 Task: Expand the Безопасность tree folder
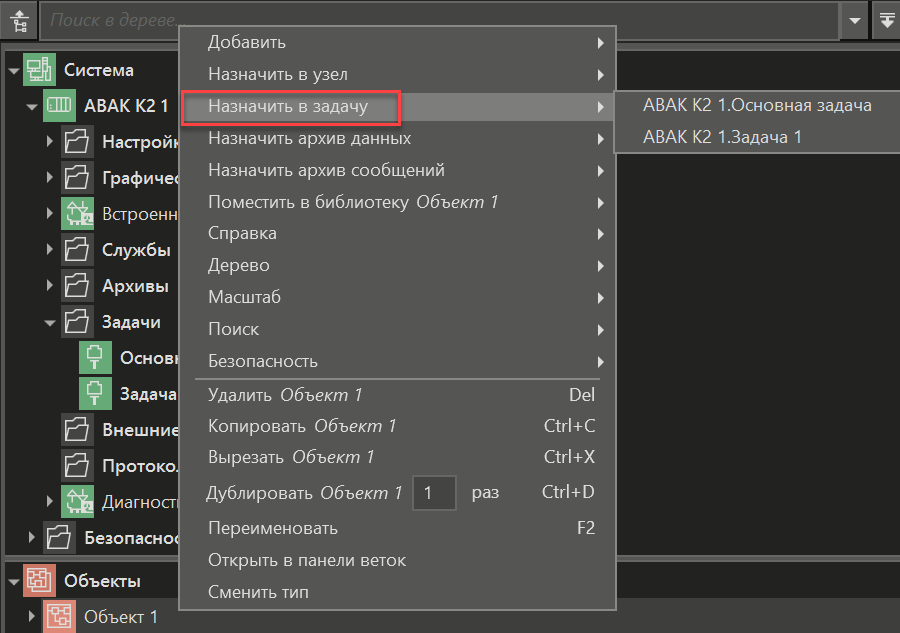pyautogui.click(x=32, y=538)
